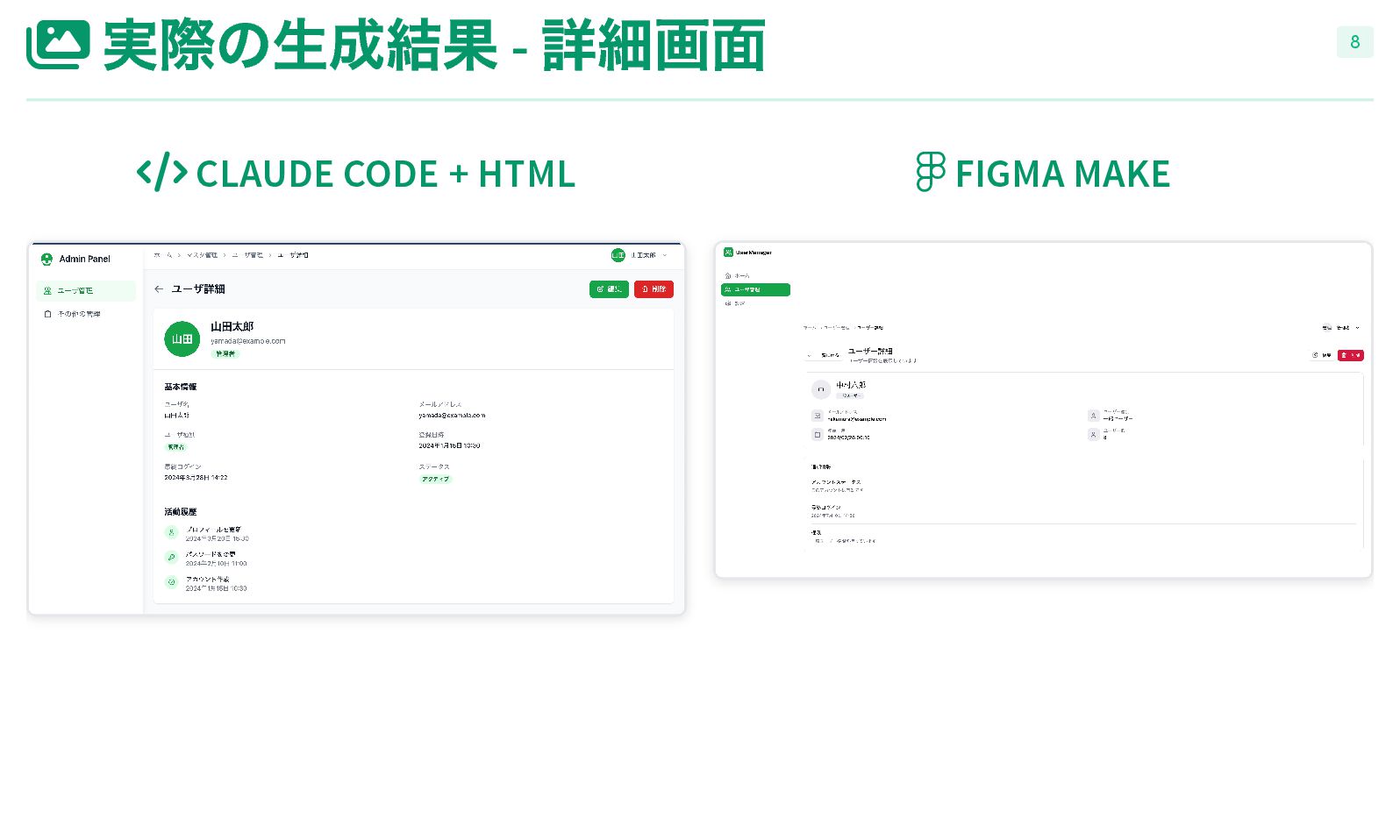Click the UserManager logo icon
Screen dimensions: 1400x840
(x=728, y=253)
